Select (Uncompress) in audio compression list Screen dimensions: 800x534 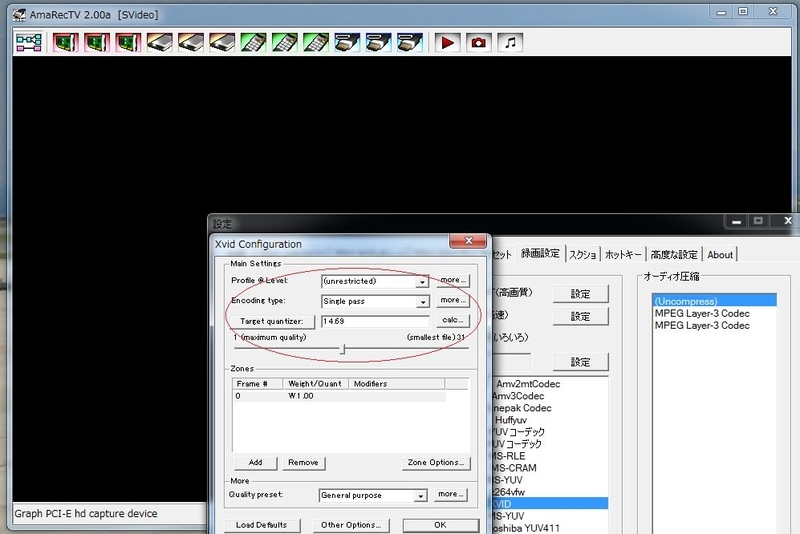714,301
